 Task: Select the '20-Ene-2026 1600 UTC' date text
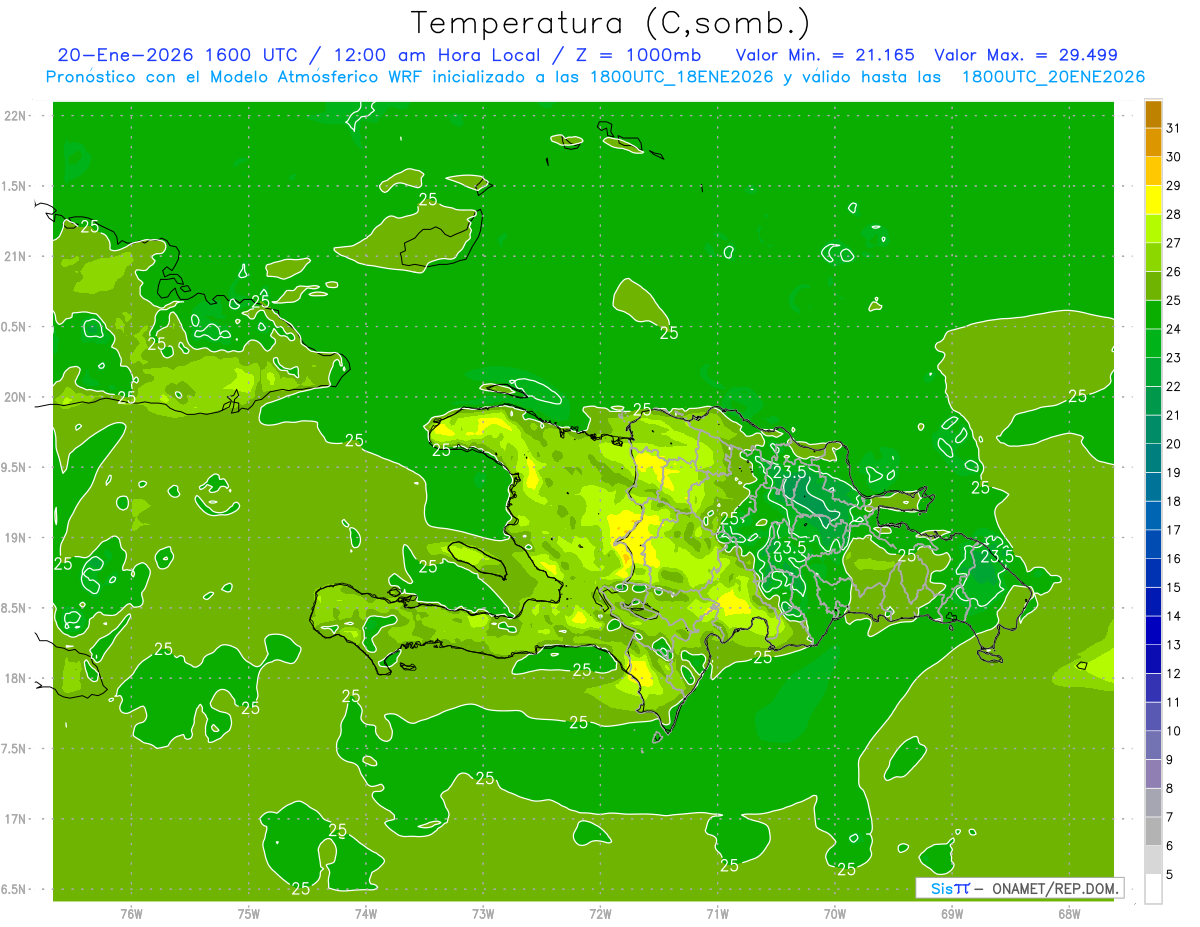pos(178,56)
